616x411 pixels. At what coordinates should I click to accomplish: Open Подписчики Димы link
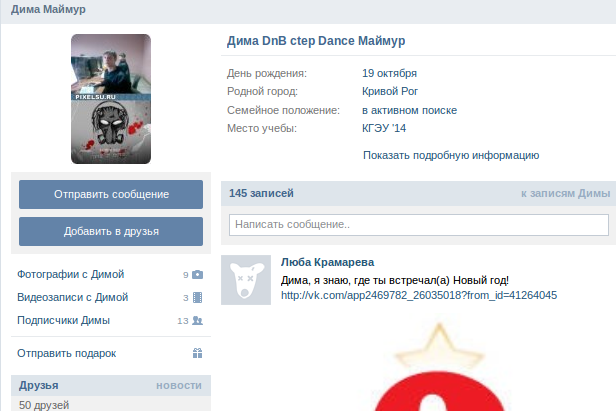[x=64, y=321]
